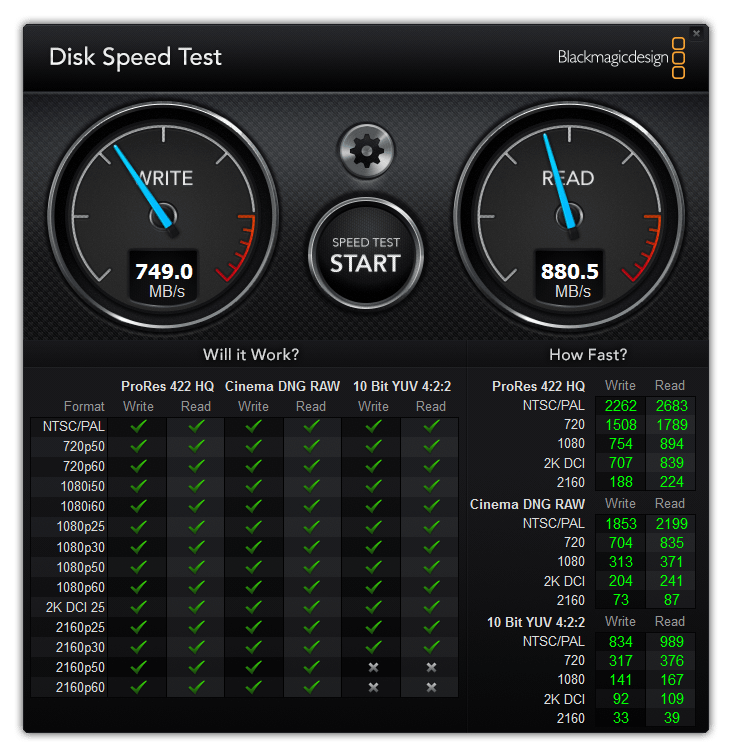Click 10 Bit YUV write checkmark for 2160p25
732x756 pixels.
tap(374, 627)
